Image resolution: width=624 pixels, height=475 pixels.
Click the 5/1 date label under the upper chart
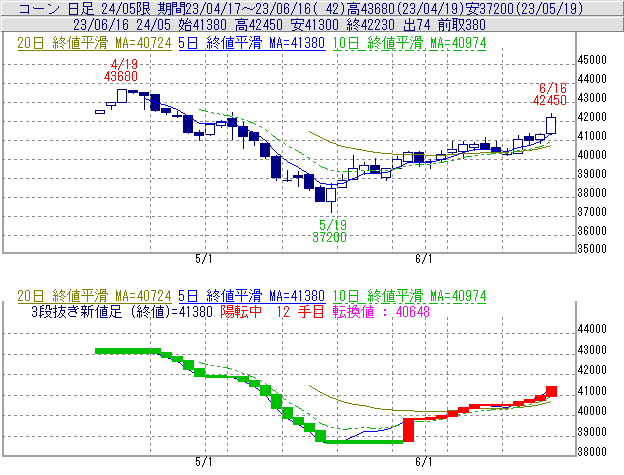(x=204, y=259)
